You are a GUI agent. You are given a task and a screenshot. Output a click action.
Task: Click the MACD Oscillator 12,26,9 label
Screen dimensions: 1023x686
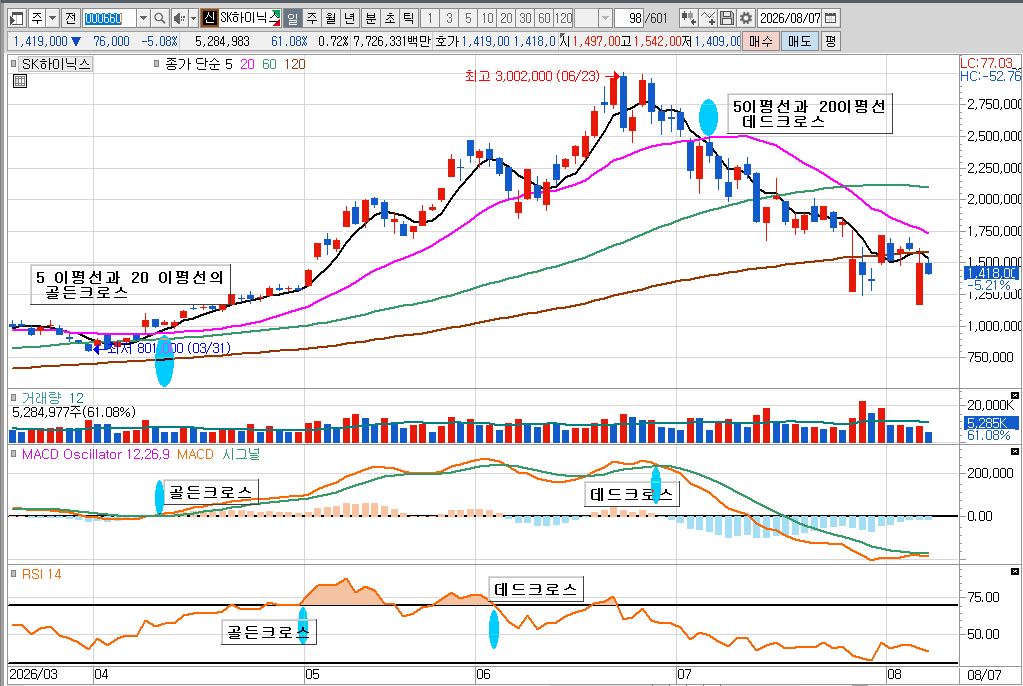(x=96, y=454)
